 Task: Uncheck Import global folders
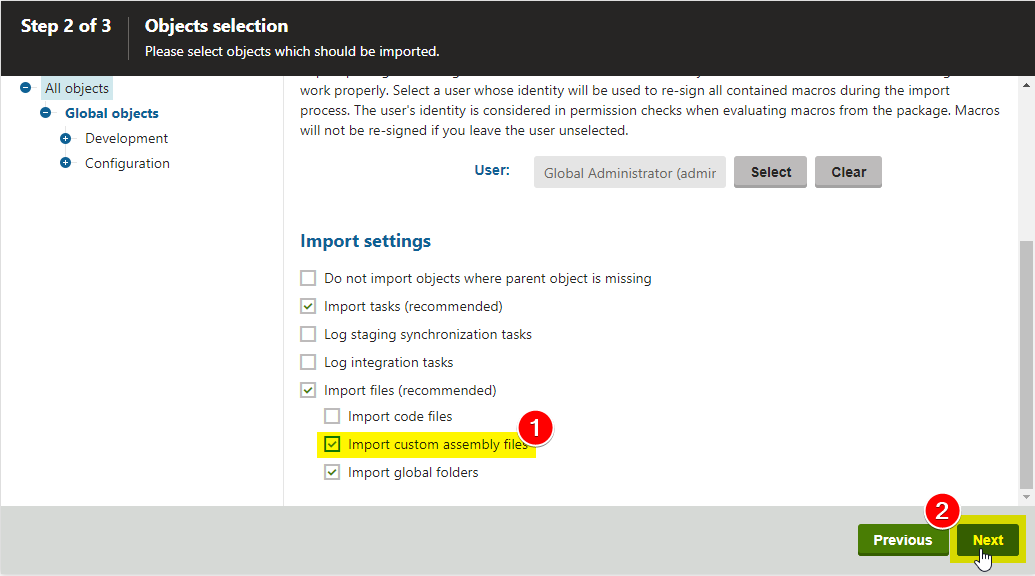pos(332,472)
